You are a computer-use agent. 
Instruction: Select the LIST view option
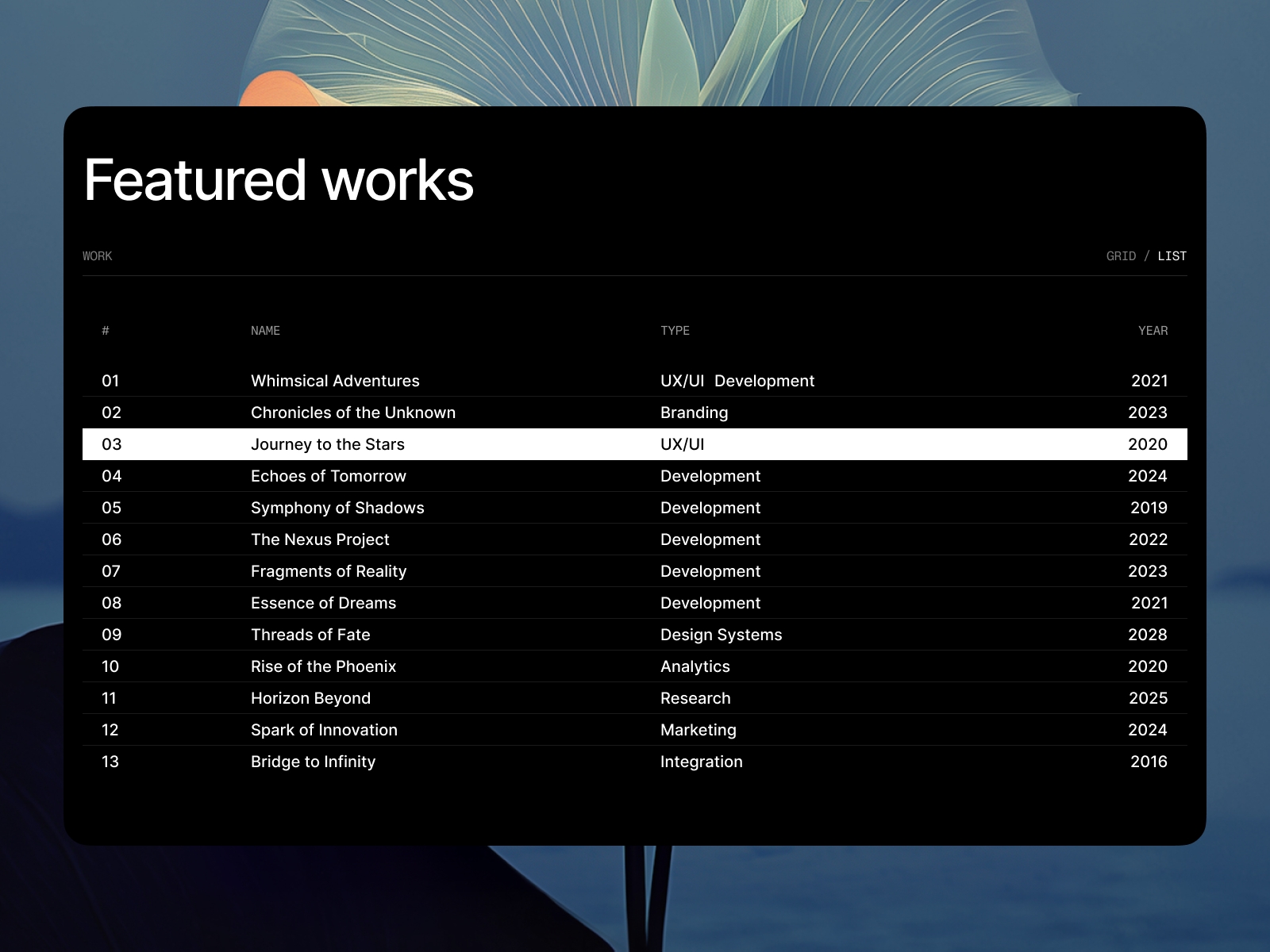[1172, 255]
